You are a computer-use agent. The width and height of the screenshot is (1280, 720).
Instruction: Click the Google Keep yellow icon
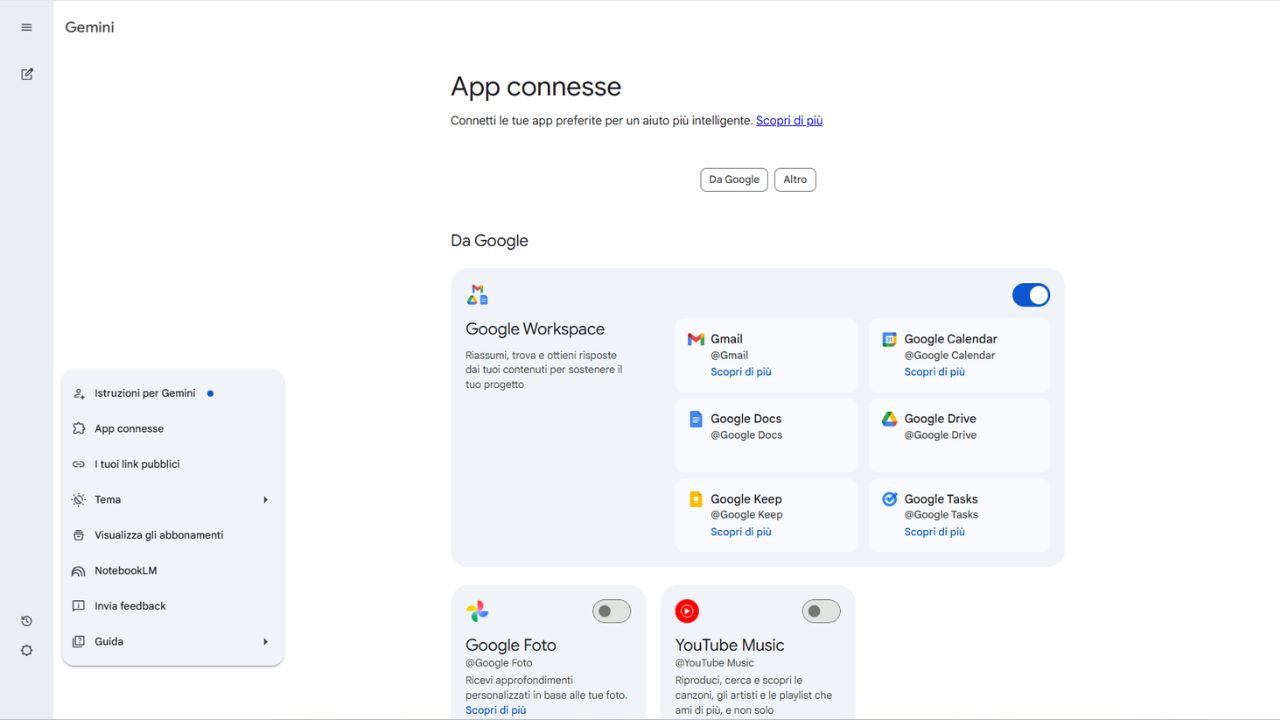click(x=696, y=499)
